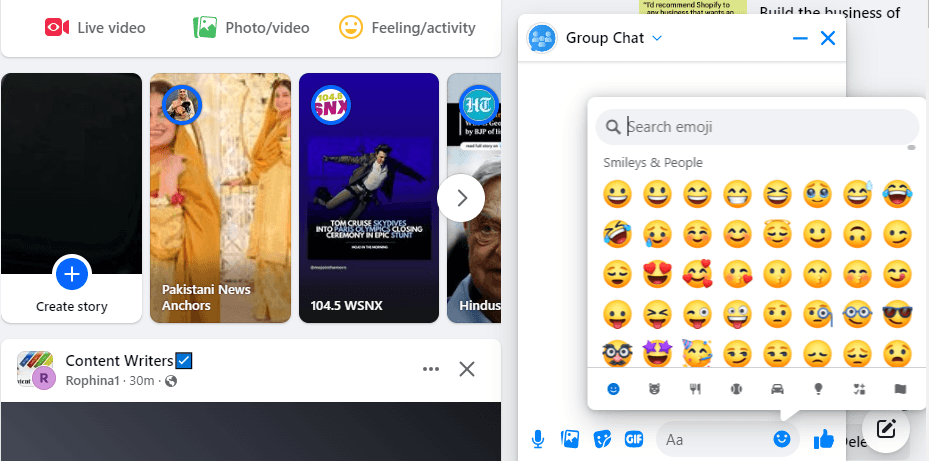Click the Create story plus button
The image size is (929, 461).
72,274
